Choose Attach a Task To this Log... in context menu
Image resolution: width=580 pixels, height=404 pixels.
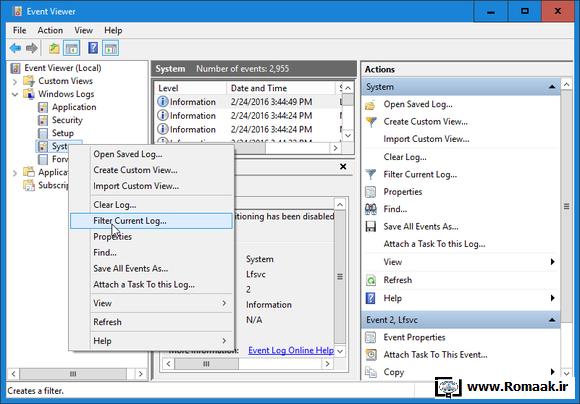152,285
